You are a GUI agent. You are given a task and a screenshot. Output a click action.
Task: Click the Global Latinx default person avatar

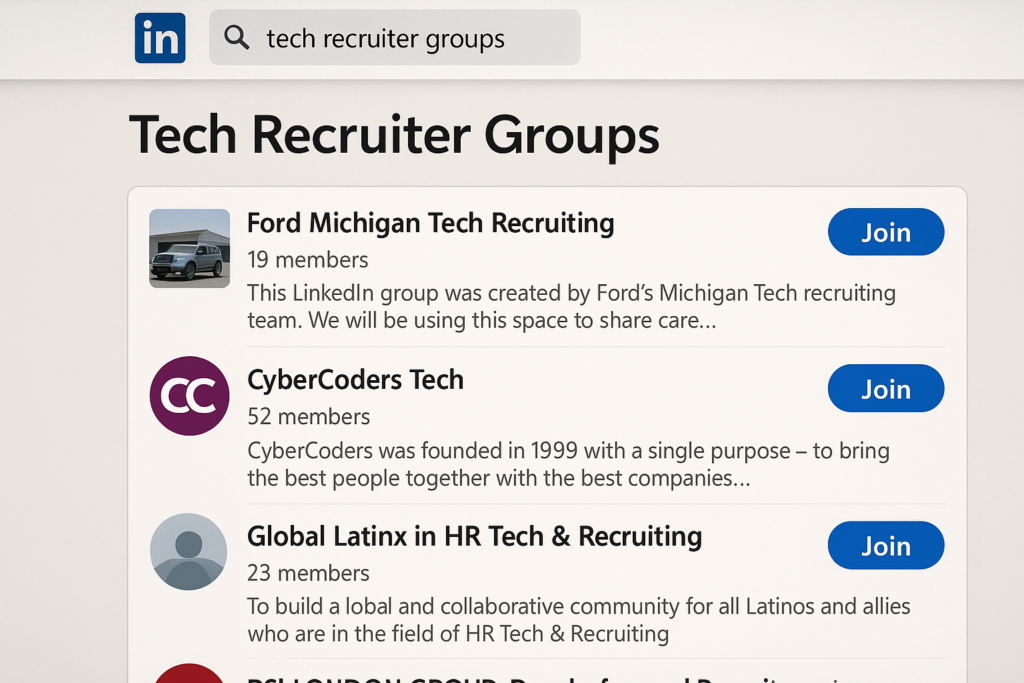(189, 551)
